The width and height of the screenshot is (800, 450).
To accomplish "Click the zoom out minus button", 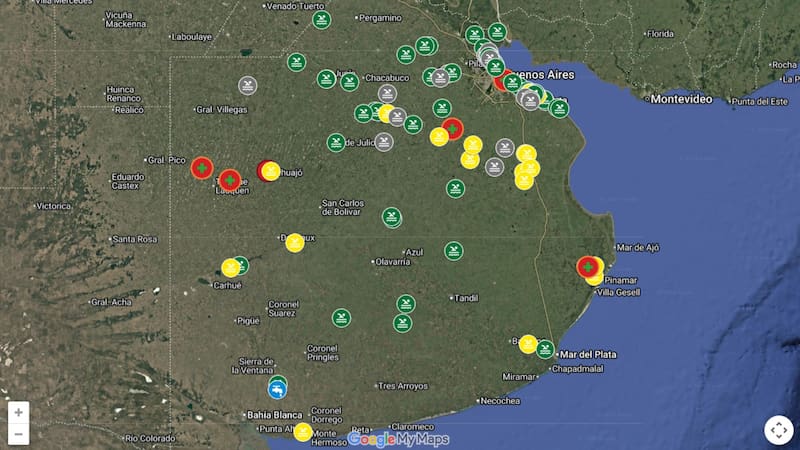I will (18, 434).
